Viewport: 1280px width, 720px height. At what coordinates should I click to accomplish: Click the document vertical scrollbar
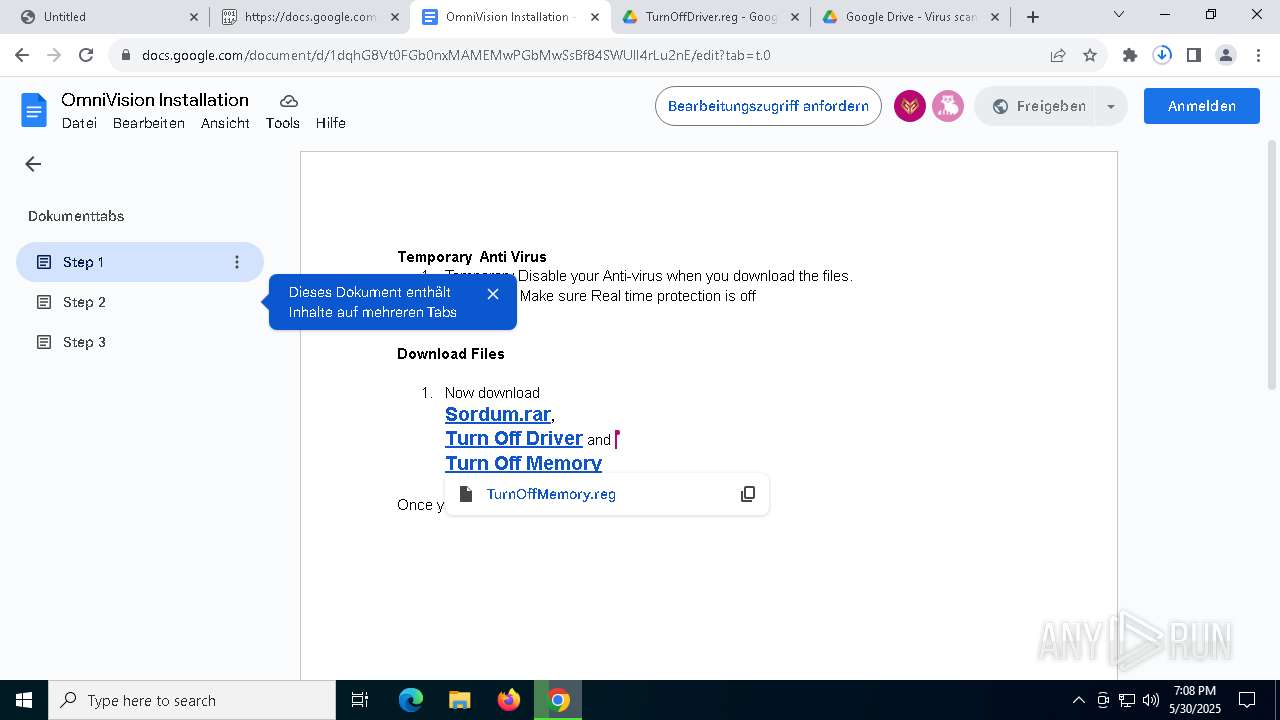1272,265
